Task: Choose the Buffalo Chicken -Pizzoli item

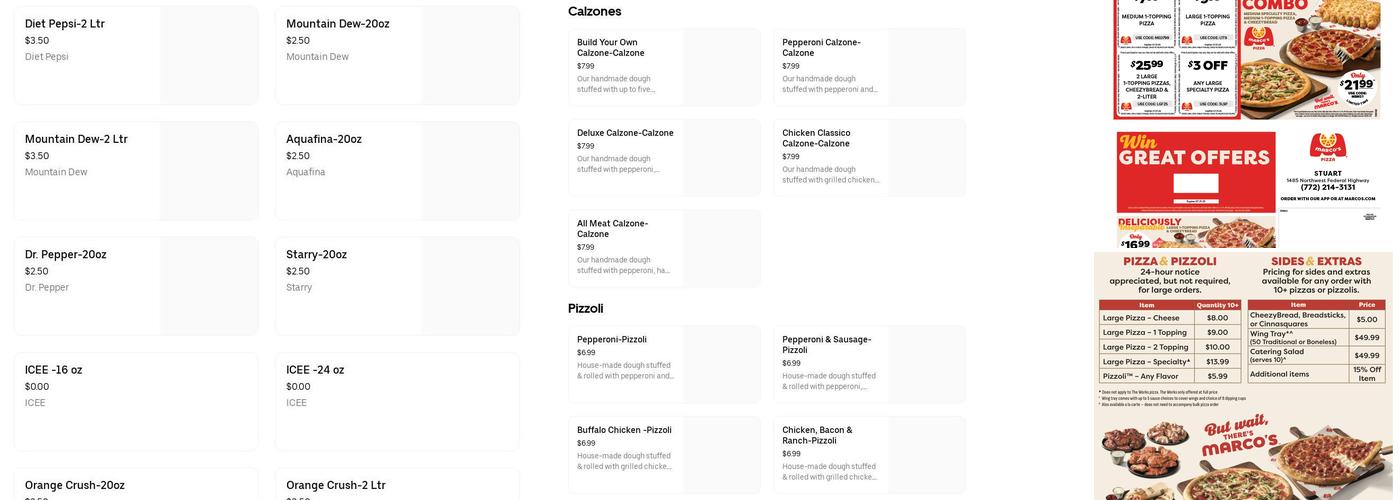Action: [664, 455]
